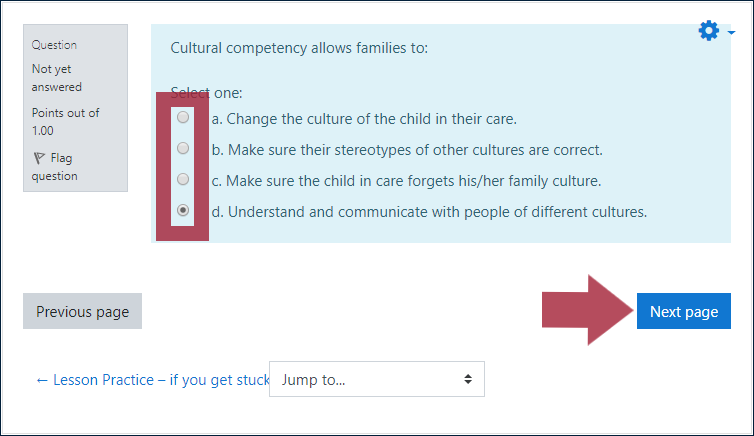Image resolution: width=754 pixels, height=436 pixels.
Task: Advance with the Next page button
Action: click(x=684, y=311)
